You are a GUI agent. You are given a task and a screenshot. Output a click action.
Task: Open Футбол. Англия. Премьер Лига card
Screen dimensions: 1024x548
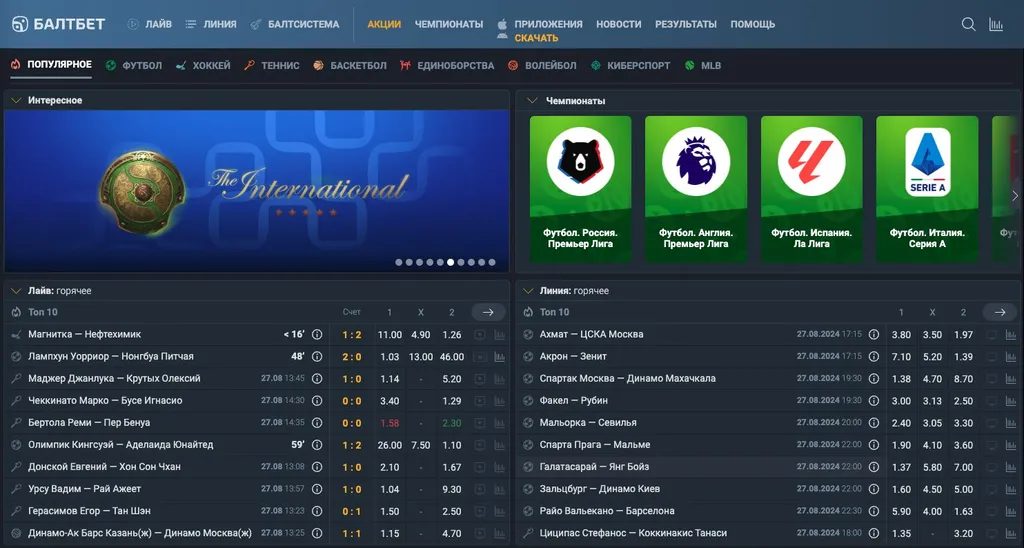click(x=696, y=188)
